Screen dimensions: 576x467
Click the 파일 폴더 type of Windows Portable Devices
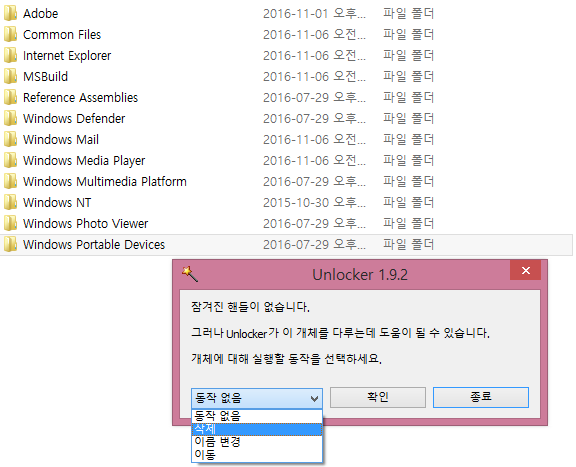[408, 244]
